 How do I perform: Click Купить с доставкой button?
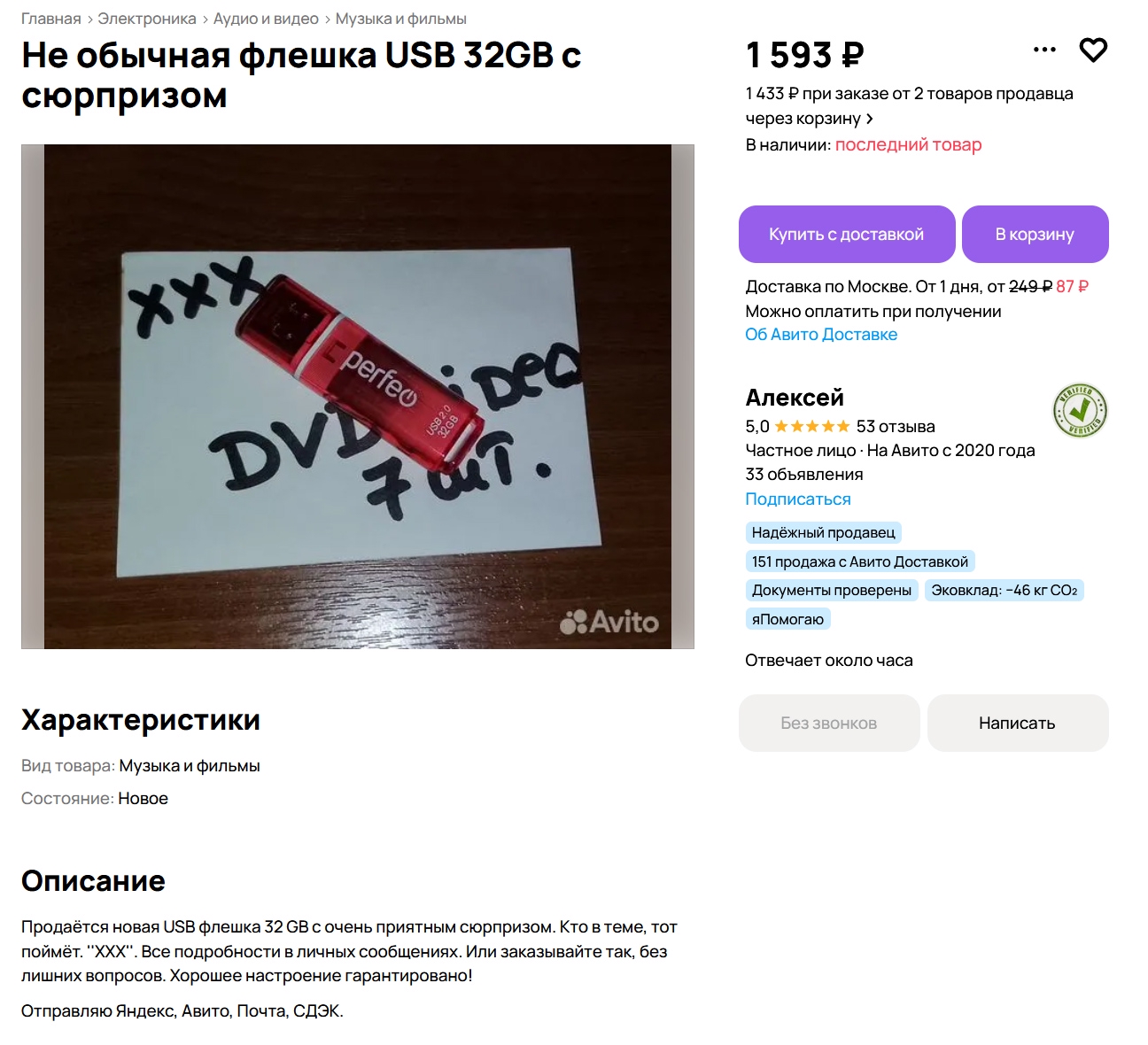click(x=847, y=235)
